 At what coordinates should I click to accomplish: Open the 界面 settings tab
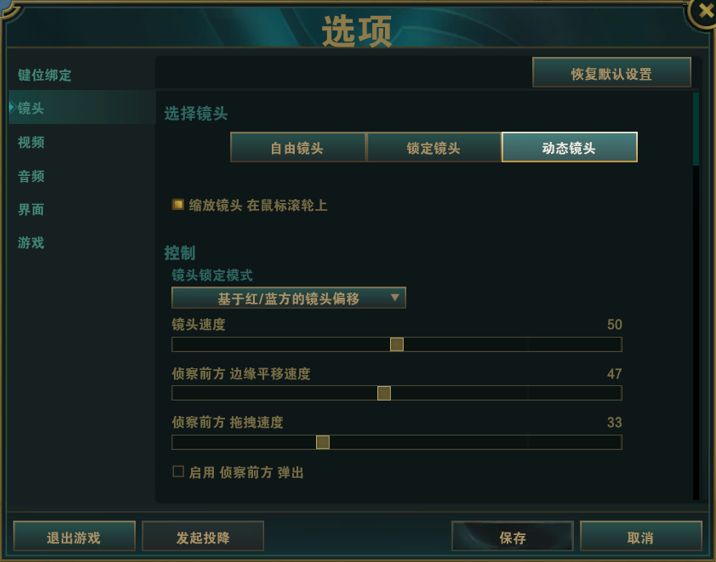click(31, 210)
